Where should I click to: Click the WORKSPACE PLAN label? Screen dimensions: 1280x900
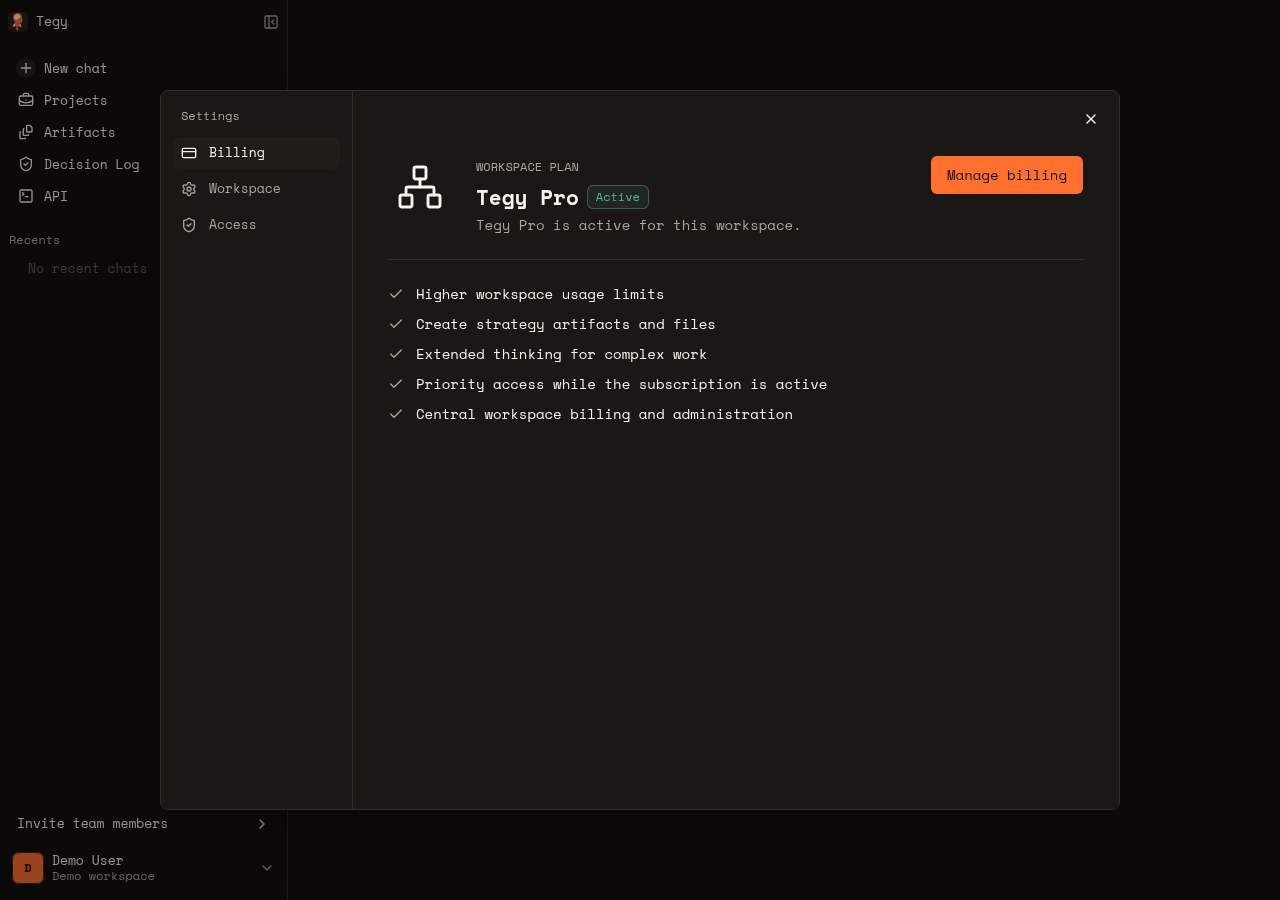(527, 167)
